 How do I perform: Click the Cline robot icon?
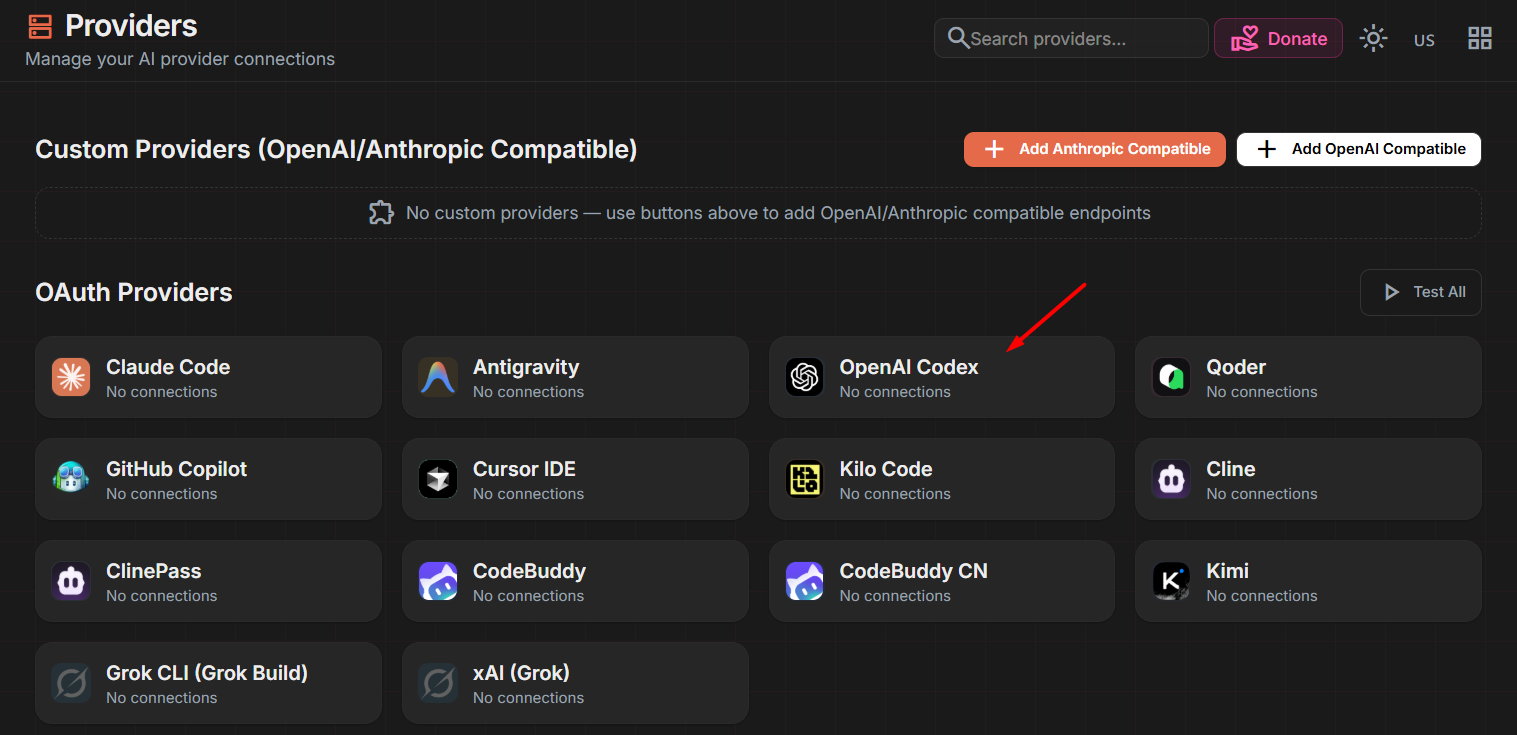tap(1171, 479)
